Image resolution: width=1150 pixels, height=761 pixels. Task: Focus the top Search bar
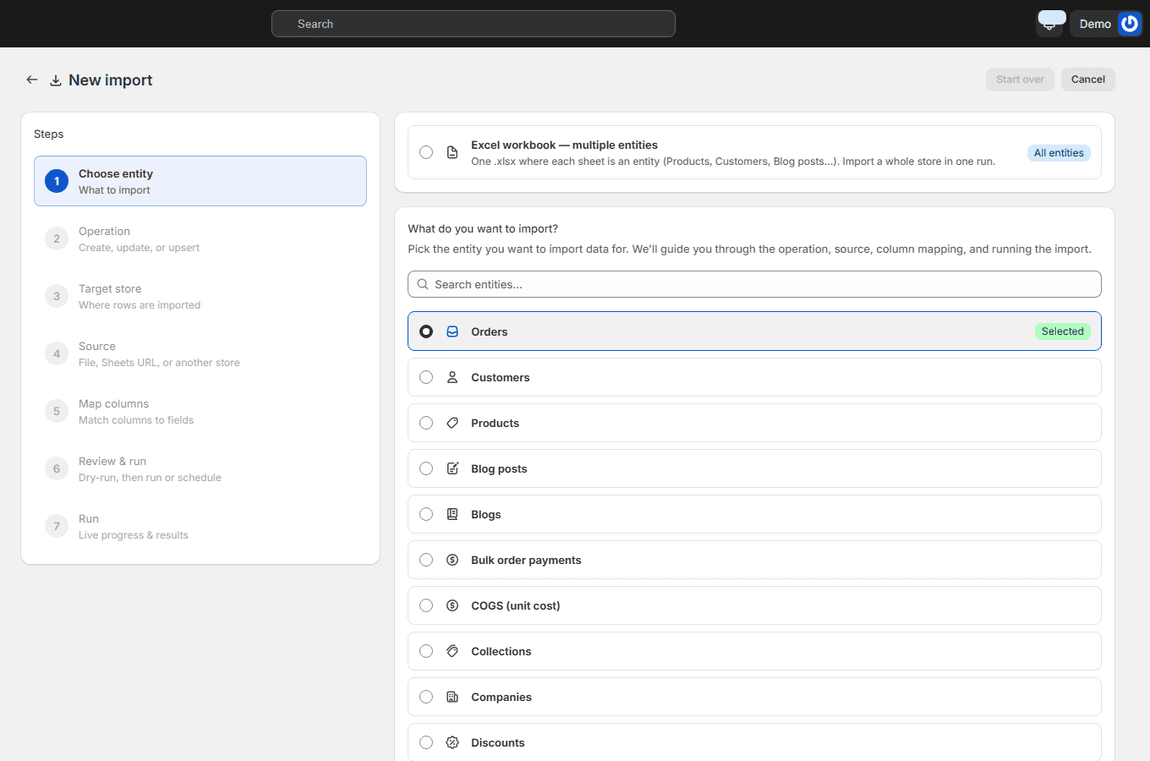(473, 23)
